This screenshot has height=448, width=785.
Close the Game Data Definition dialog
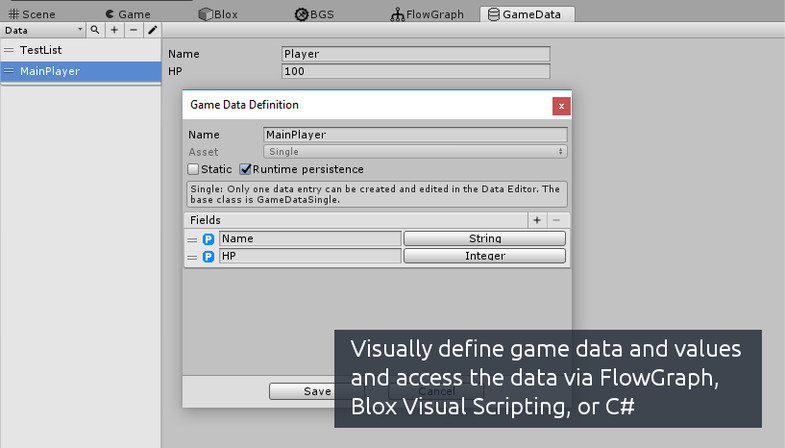561,106
